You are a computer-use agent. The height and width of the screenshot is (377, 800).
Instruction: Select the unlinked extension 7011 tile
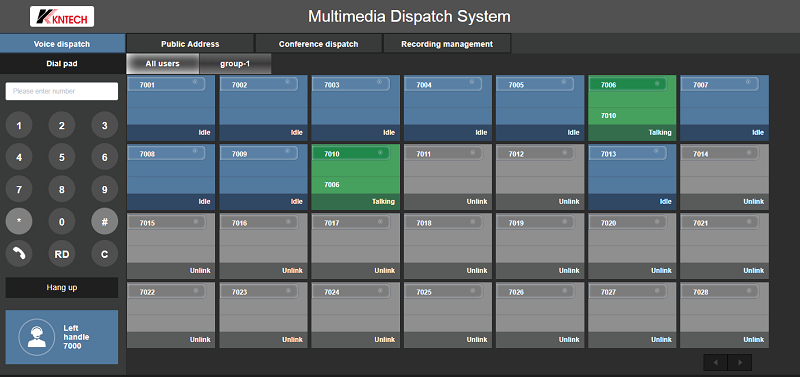[x=448, y=177]
